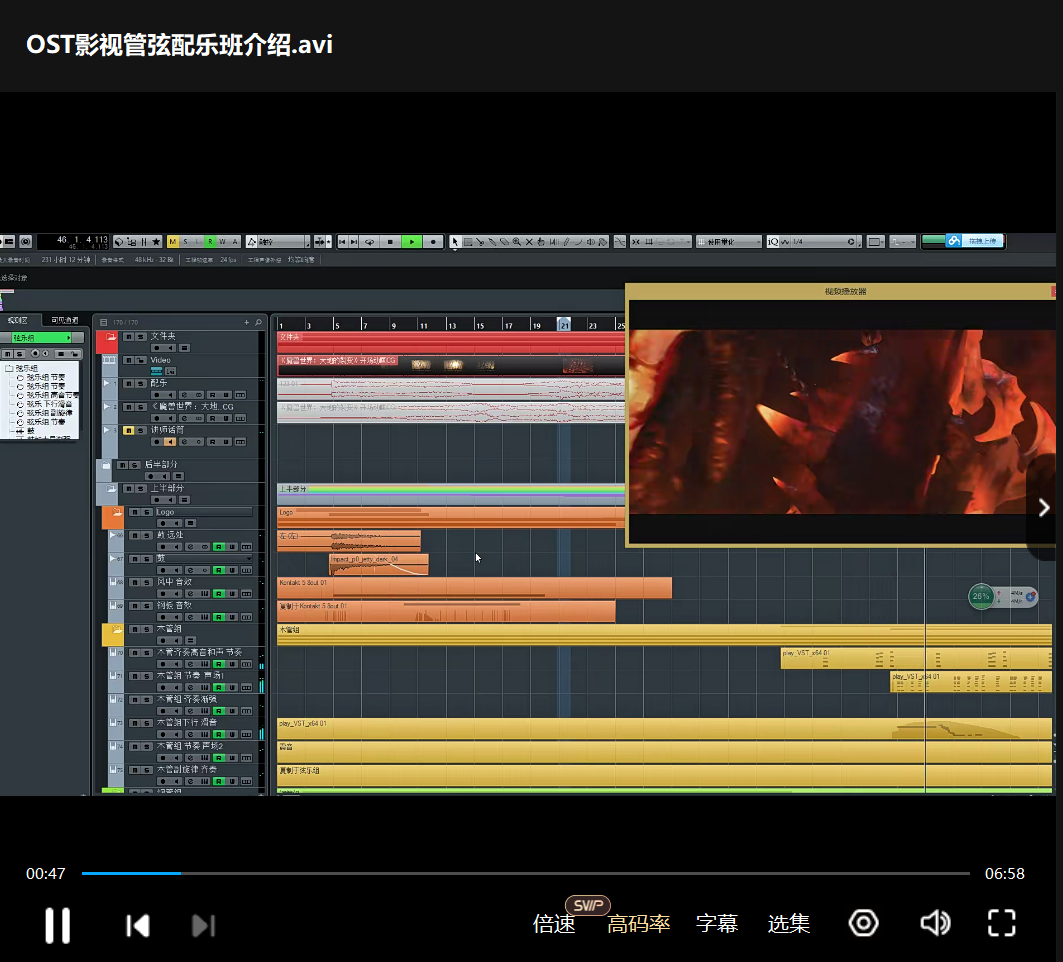
Task: Open the quantize value 1/4 dropdown
Action: [x=825, y=241]
